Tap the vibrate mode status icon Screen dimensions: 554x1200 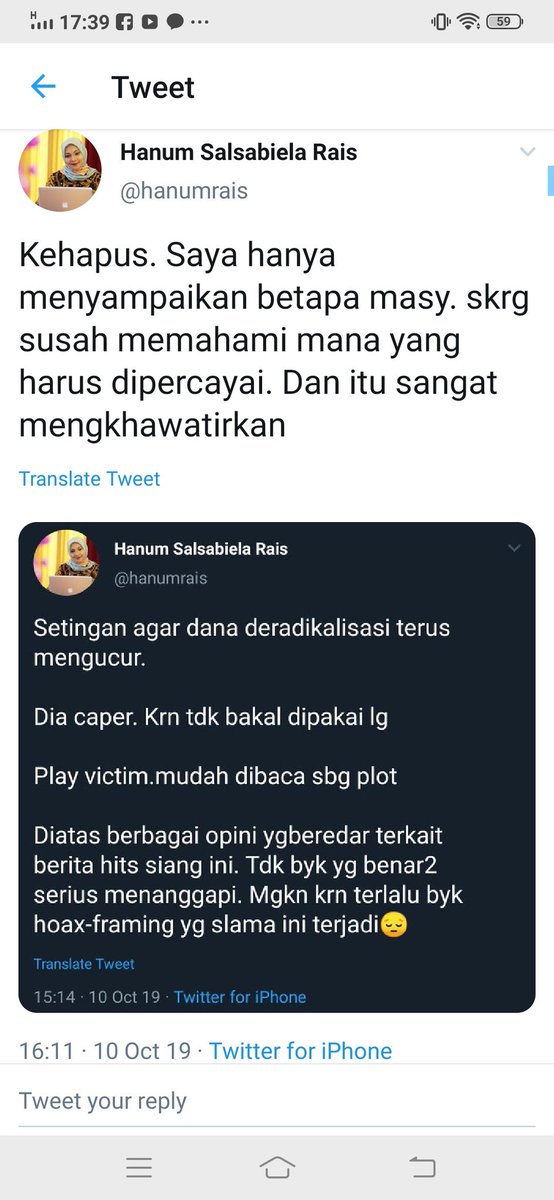(x=441, y=21)
